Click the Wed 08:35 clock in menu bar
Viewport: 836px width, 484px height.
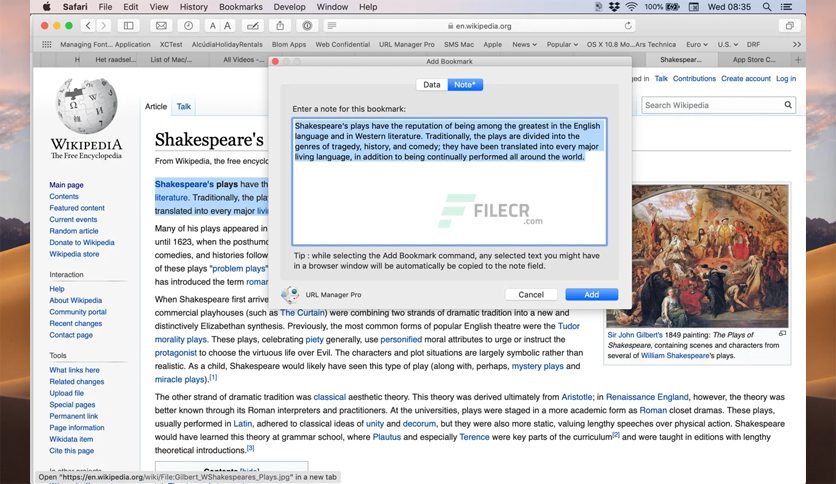click(x=729, y=7)
